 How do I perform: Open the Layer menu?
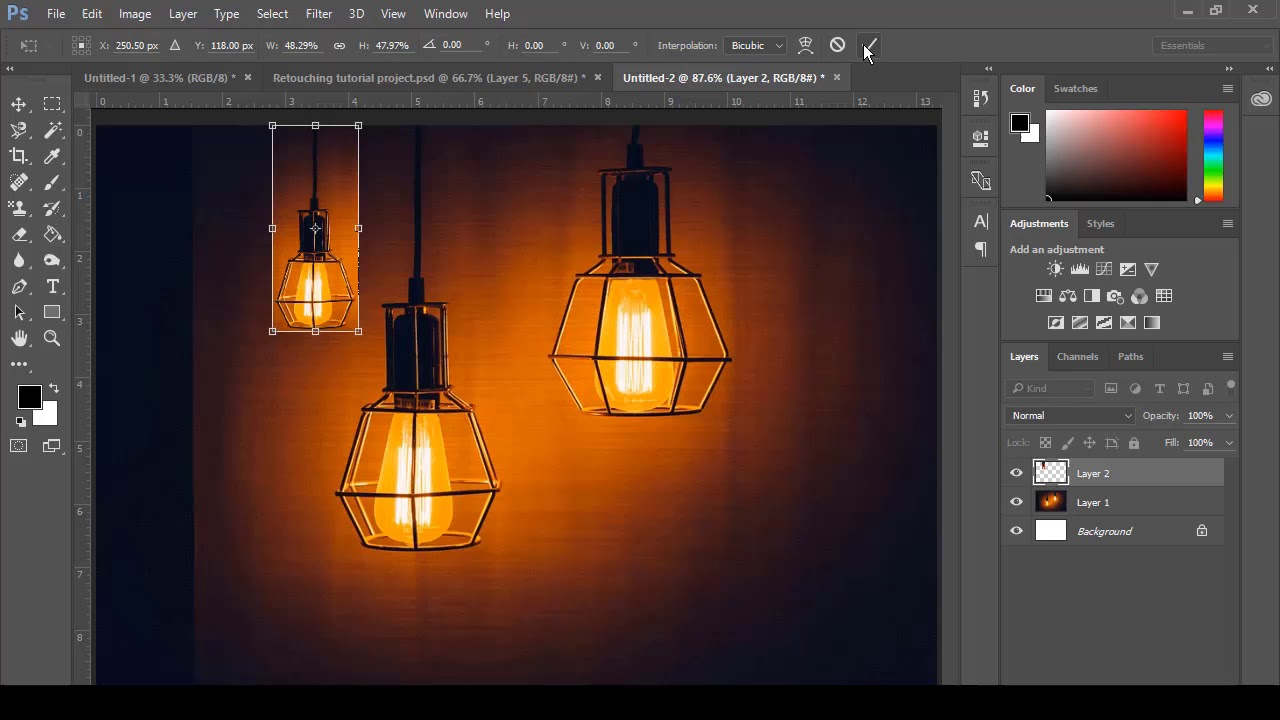(x=183, y=14)
